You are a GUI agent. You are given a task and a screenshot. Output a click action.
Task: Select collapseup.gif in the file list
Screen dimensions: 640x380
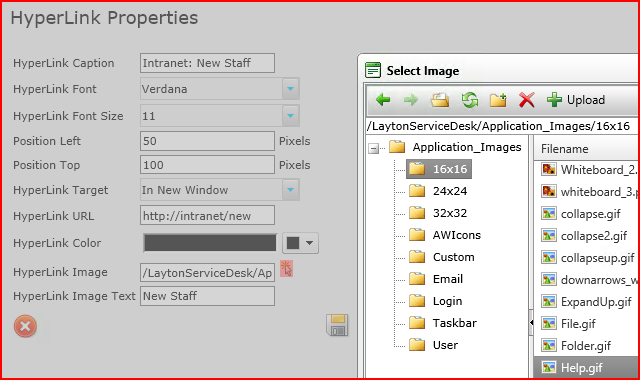(x=588, y=258)
